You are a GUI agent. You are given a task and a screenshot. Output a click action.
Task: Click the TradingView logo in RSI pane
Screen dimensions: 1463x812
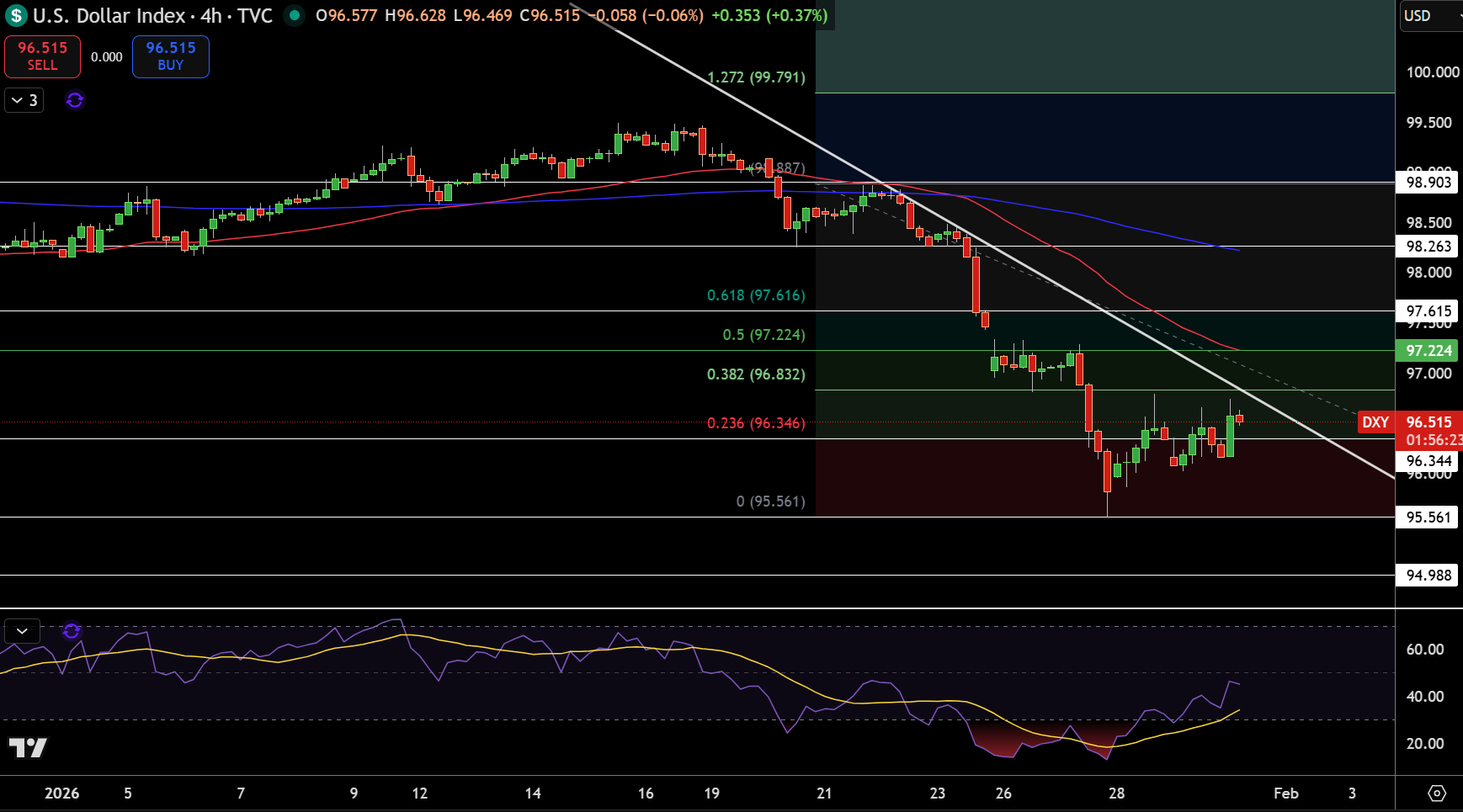click(28, 747)
